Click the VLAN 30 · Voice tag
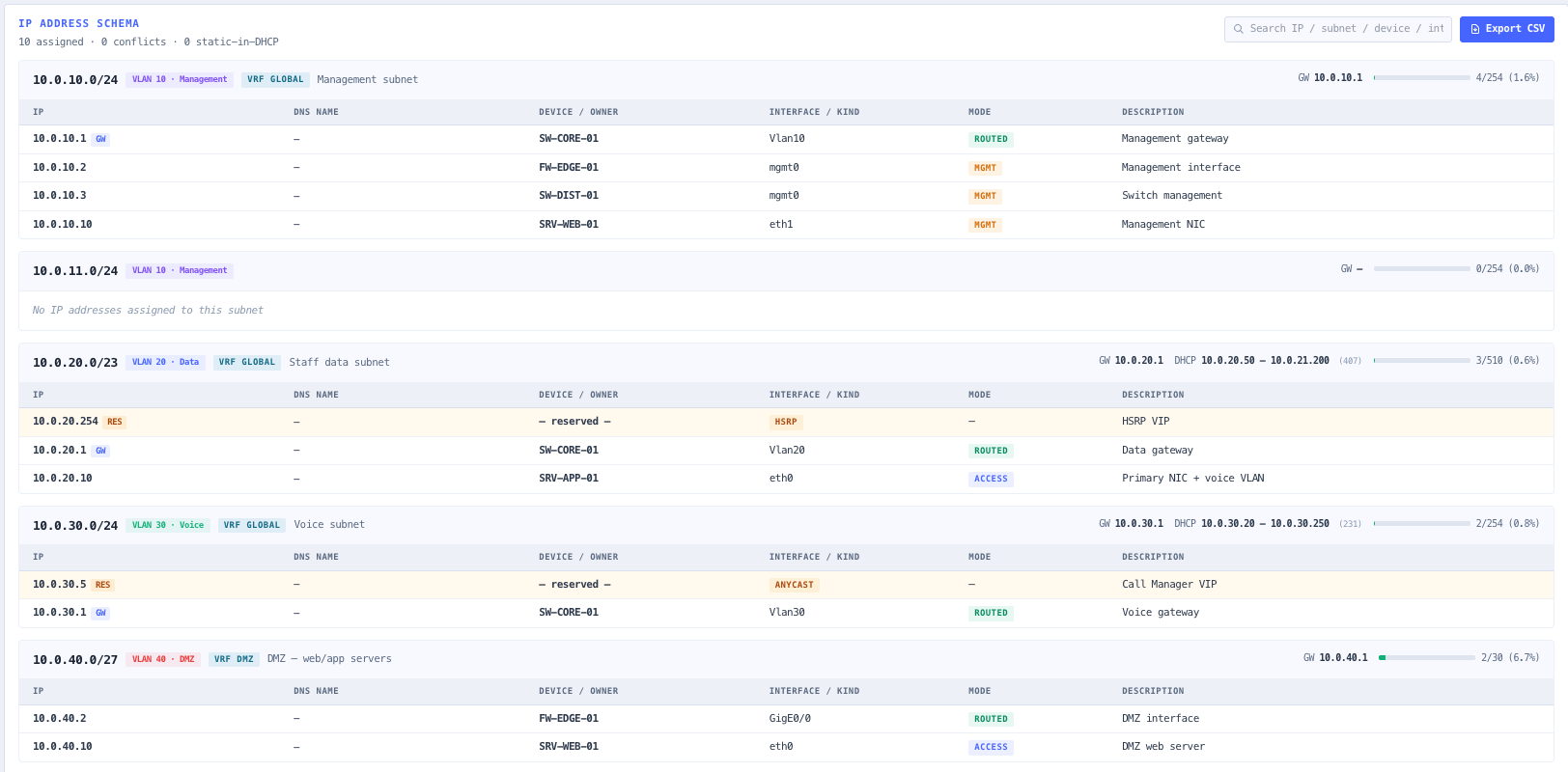Image resolution: width=1568 pixels, height=772 pixels. point(168,526)
